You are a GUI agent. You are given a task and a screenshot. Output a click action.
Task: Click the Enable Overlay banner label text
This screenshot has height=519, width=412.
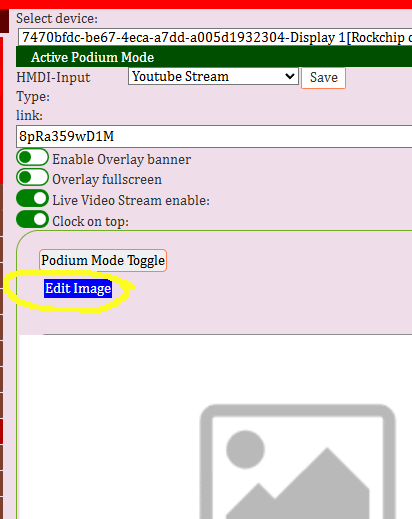[x=122, y=159]
